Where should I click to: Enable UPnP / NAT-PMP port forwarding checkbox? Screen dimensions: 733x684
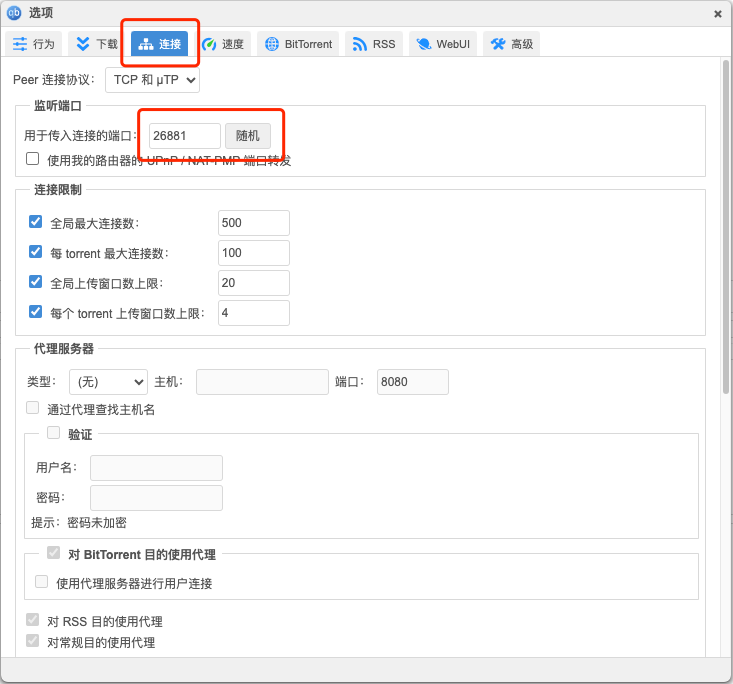[33, 159]
